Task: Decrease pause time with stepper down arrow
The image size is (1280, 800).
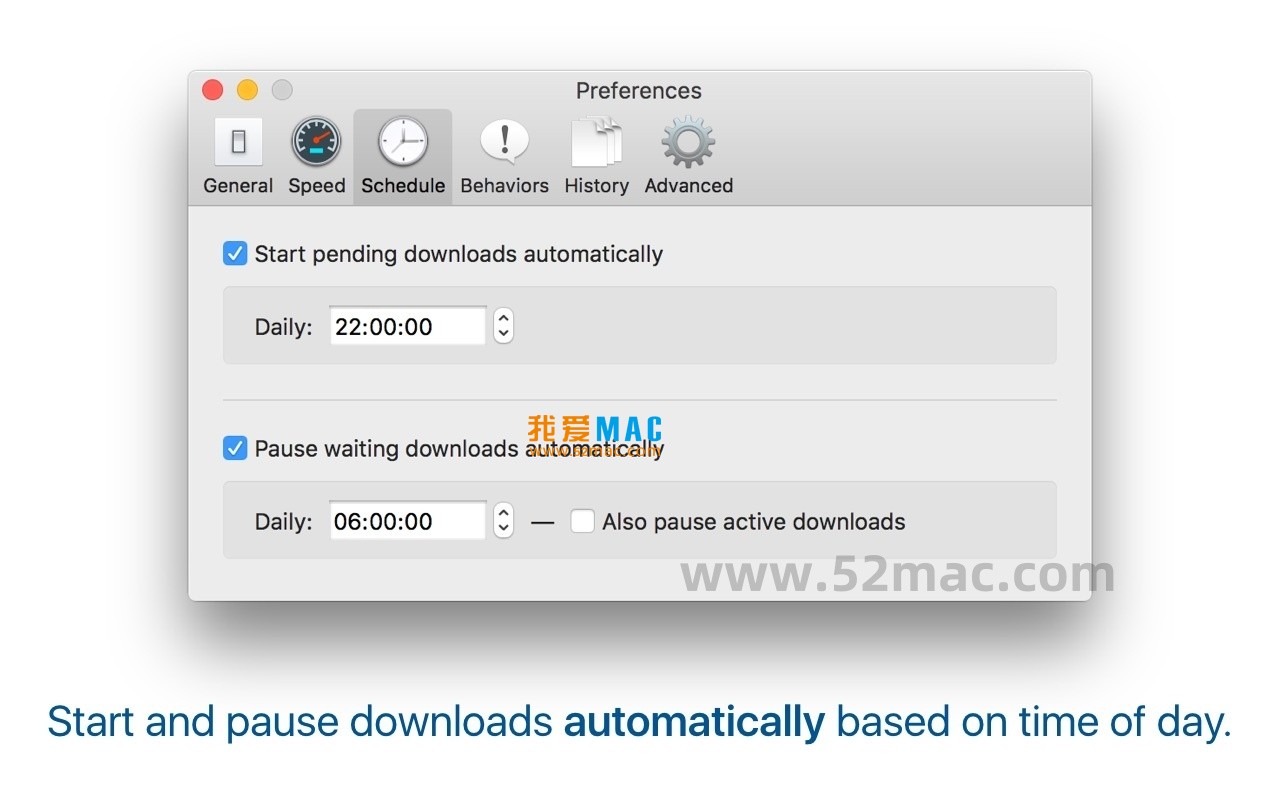Action: pyautogui.click(x=504, y=530)
